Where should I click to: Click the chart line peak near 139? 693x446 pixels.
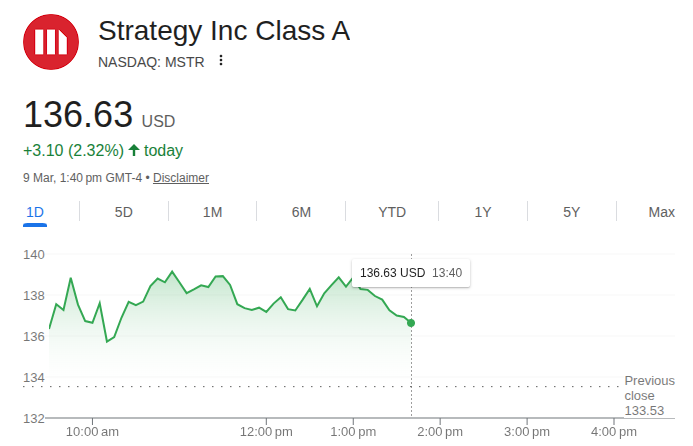click(172, 272)
